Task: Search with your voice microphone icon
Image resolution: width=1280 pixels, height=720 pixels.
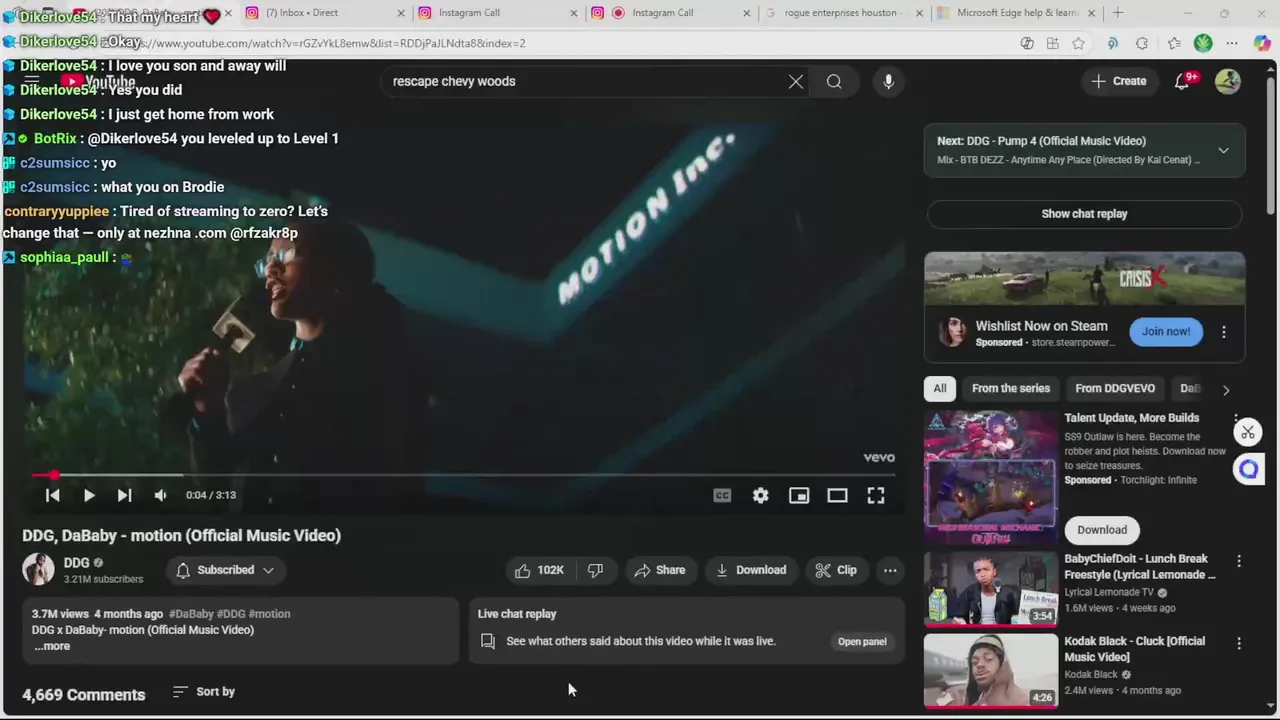Action: click(x=888, y=81)
